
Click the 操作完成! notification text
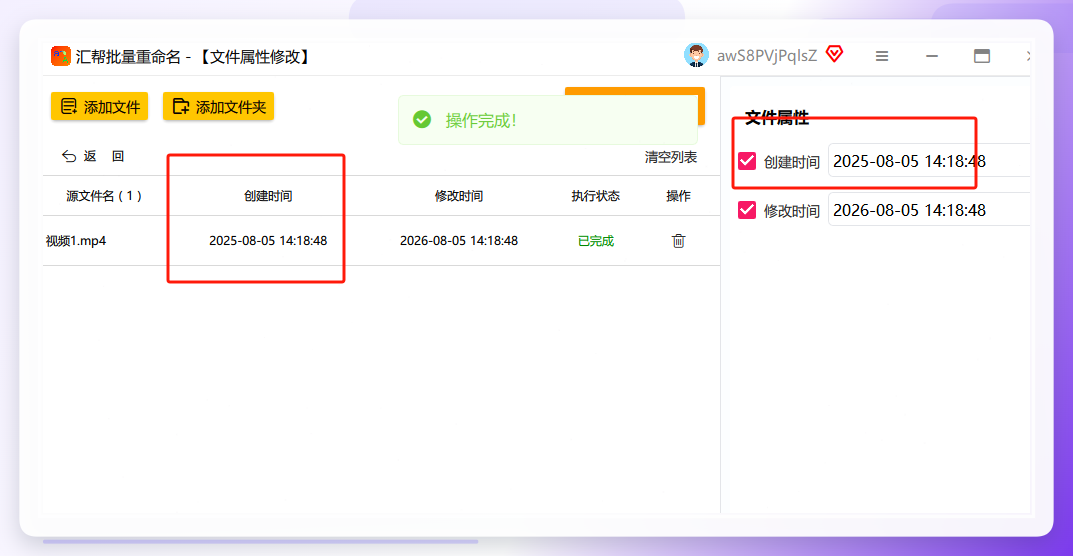click(481, 120)
